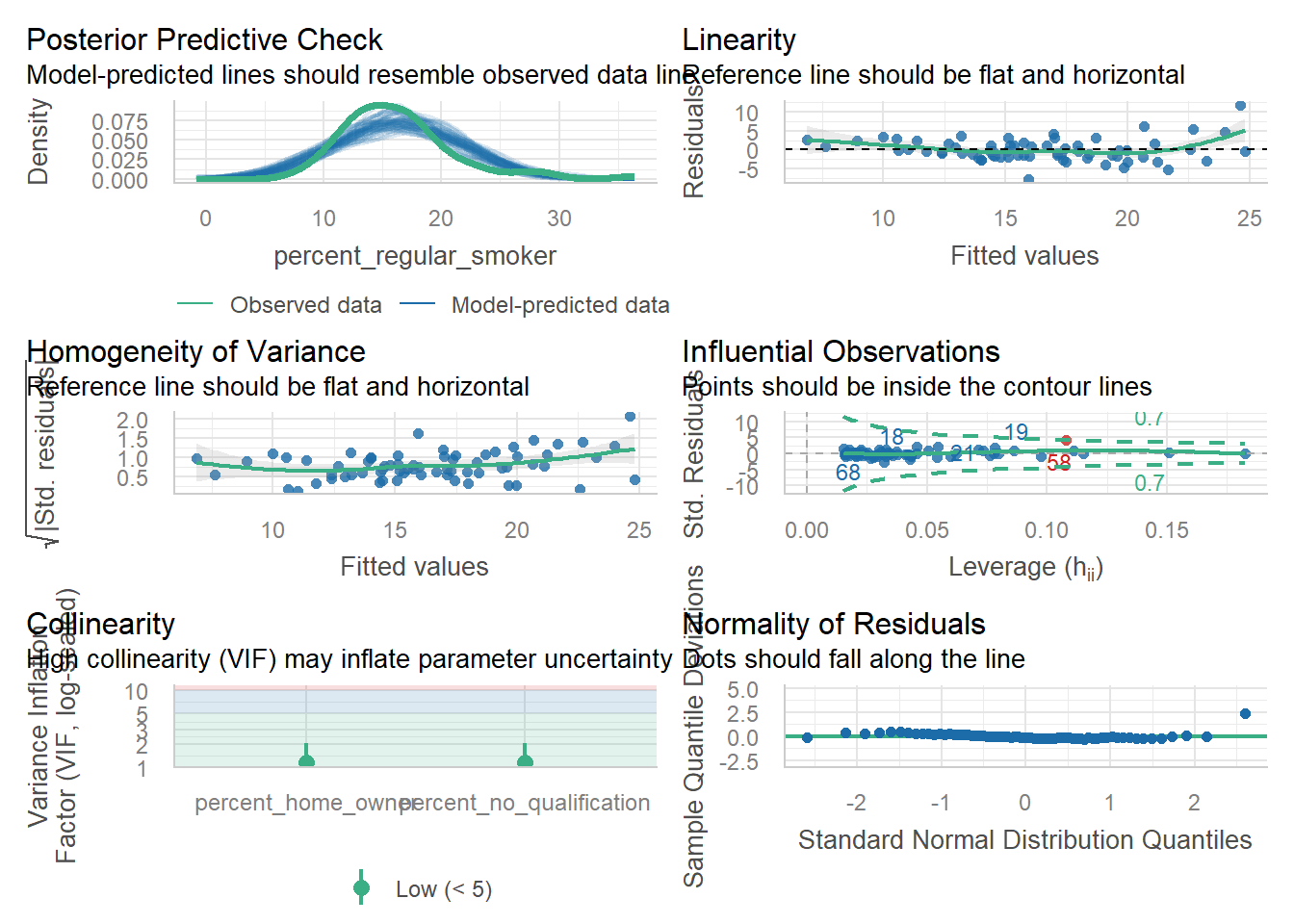1294x924 pixels.
Task: Click the lowest residual point in Linearity plot
Action: (1028, 179)
